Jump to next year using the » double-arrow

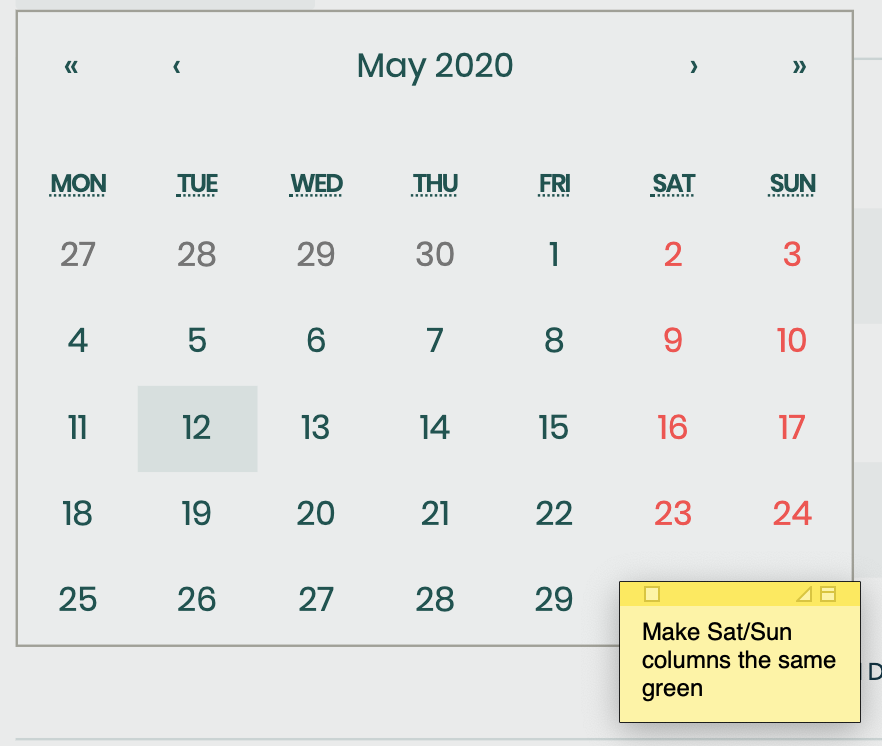tap(800, 66)
